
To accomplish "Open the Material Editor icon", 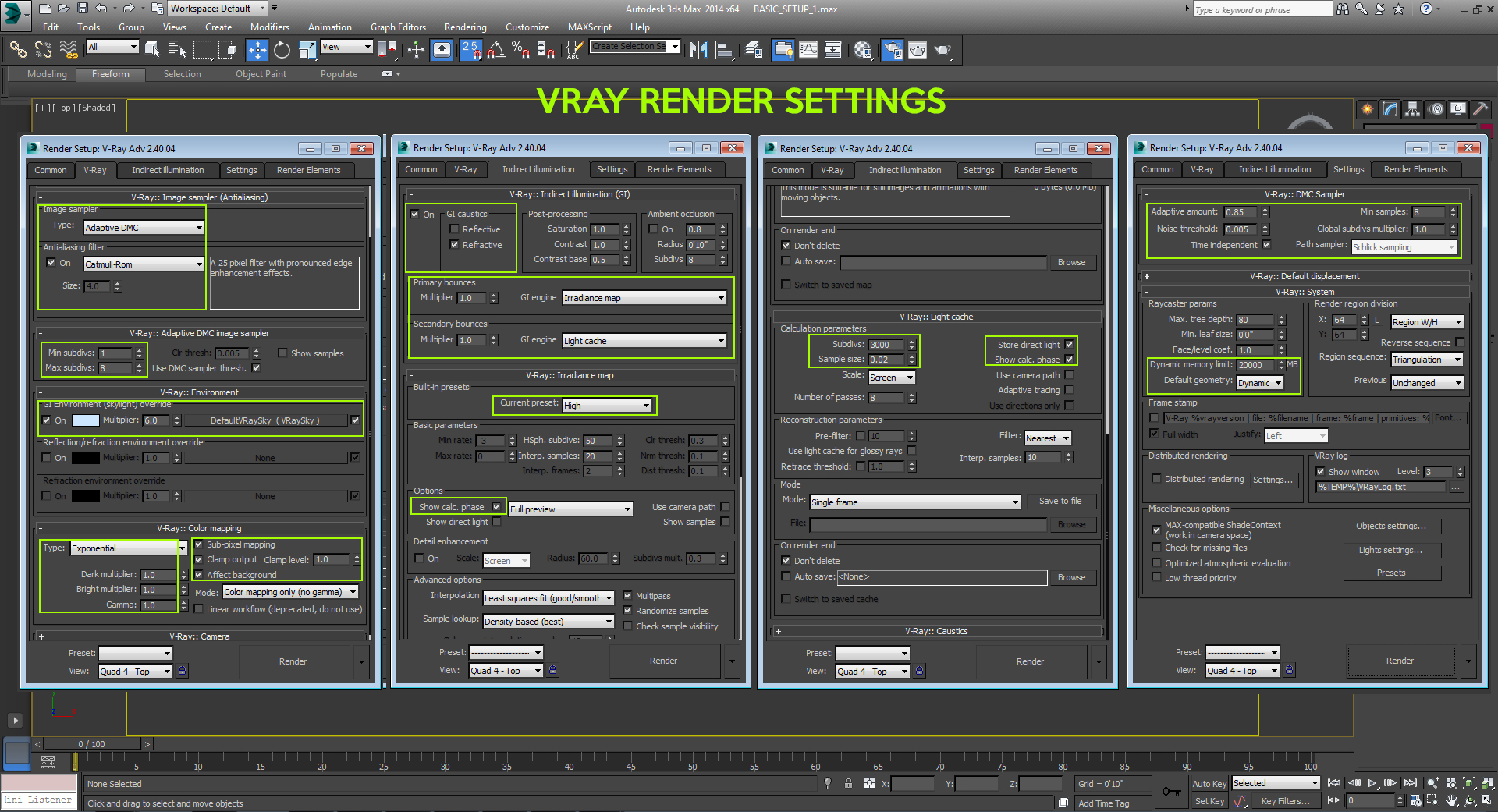I will [x=863, y=50].
